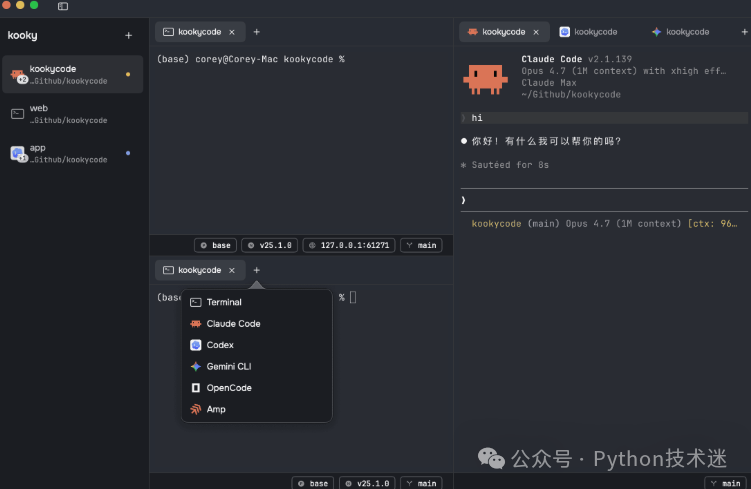751x489 pixels.
Task: Click the main branch badge in lower-middle status bar
Action: [x=421, y=483]
